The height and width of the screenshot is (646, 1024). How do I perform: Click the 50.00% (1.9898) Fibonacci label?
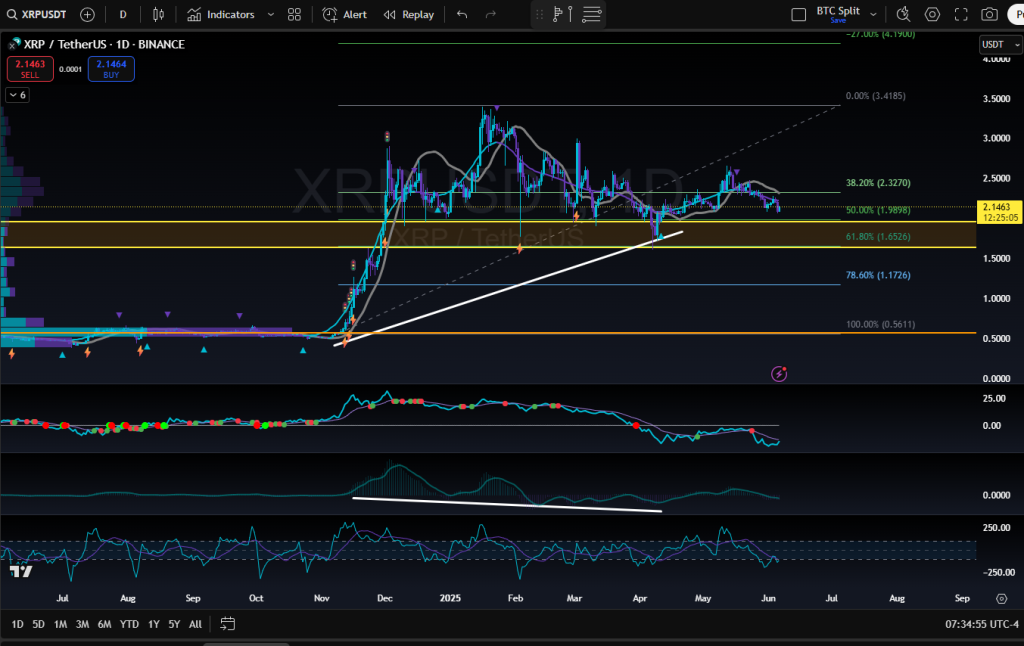pyautogui.click(x=878, y=210)
